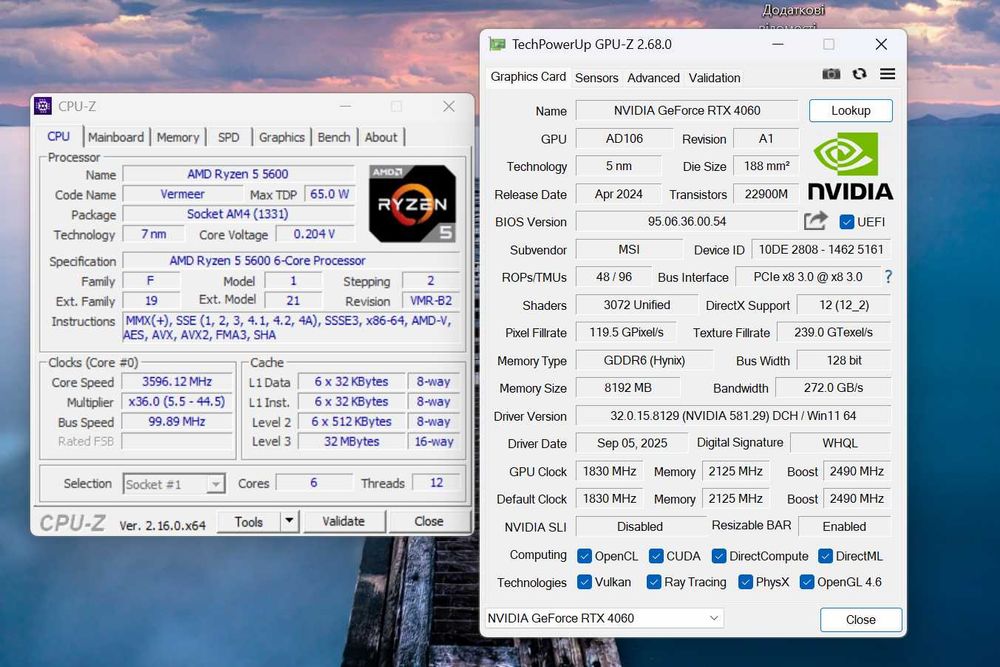The height and width of the screenshot is (667, 1000).
Task: Click the CPU name AMD Ryzen 5 5600
Action: pos(238,174)
